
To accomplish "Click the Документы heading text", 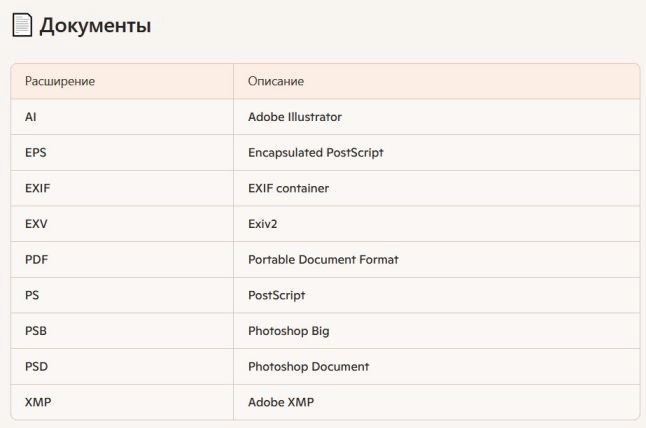I will tap(95, 26).
